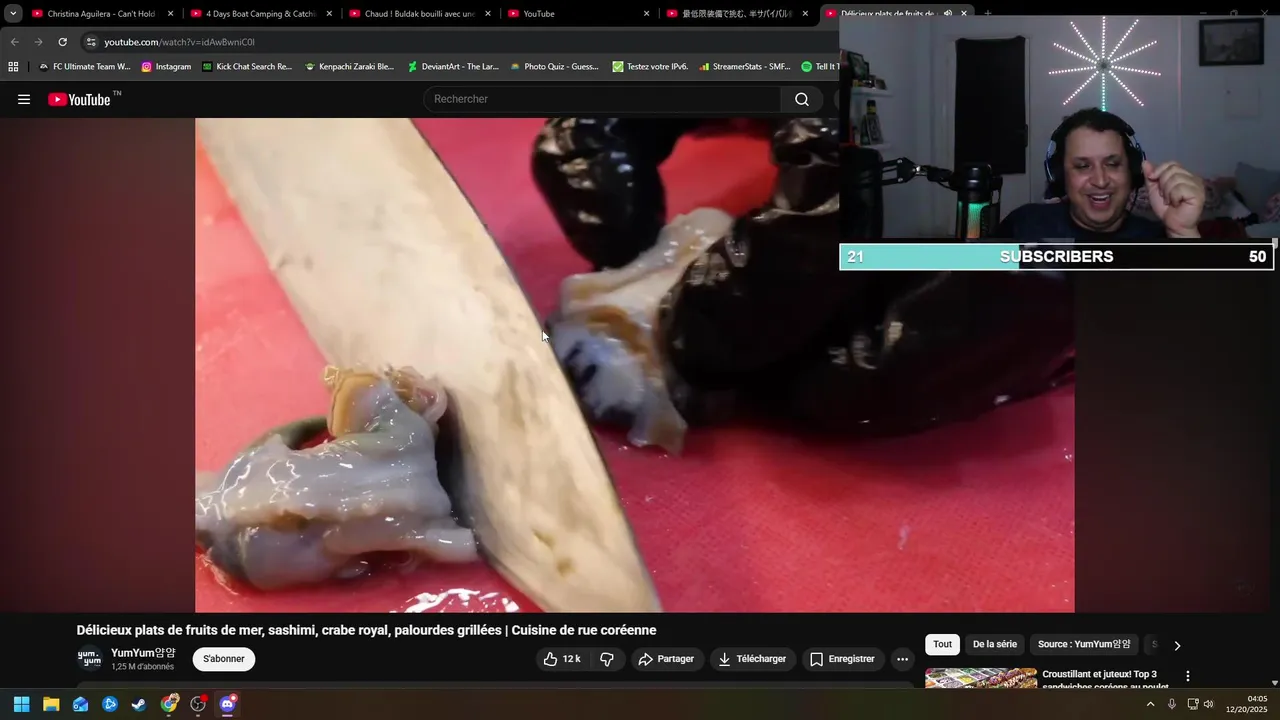Close the Chaud ! Buldak tab

[x=488, y=14]
